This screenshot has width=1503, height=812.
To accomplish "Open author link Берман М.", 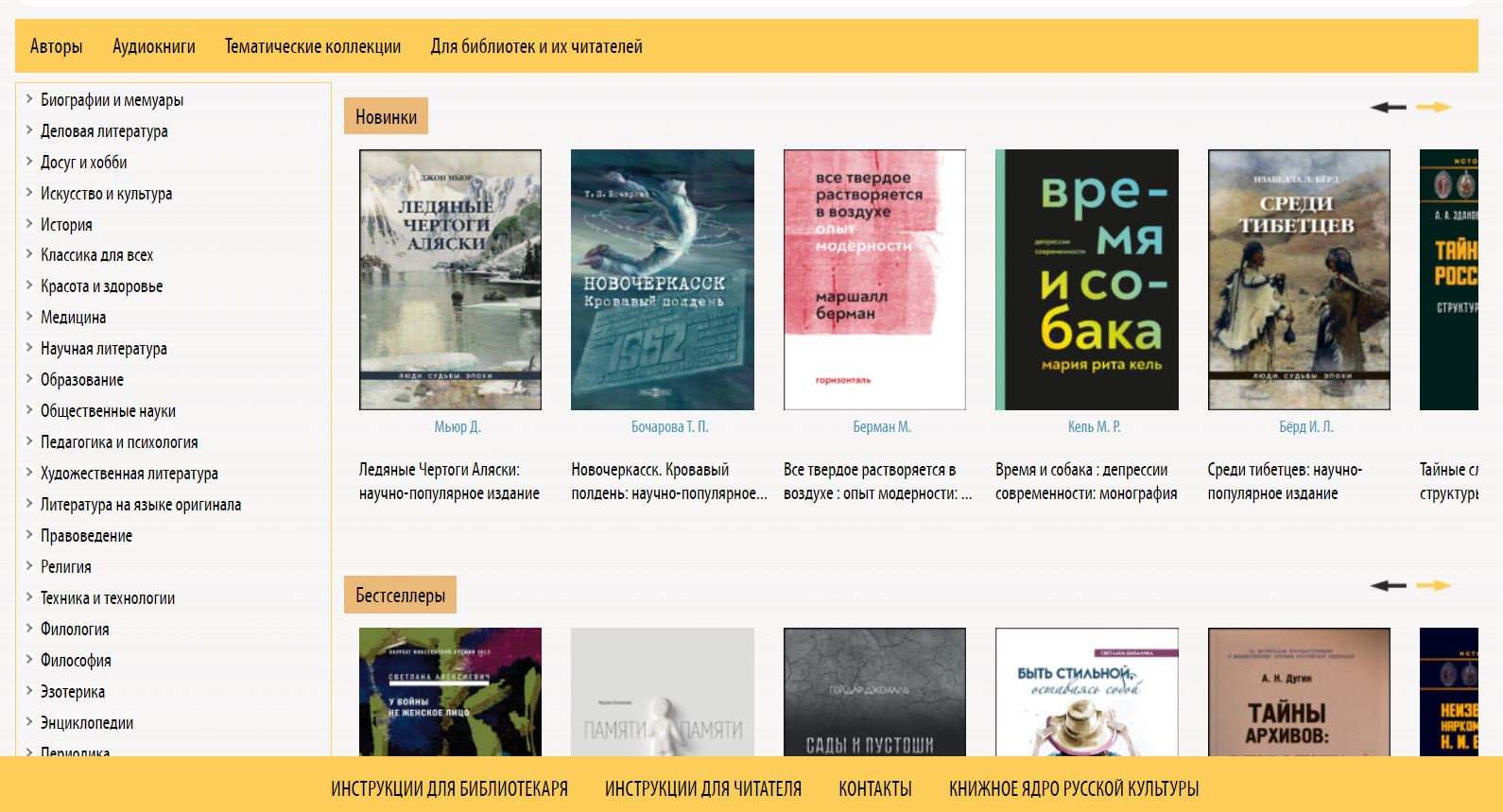I will point(882,427).
